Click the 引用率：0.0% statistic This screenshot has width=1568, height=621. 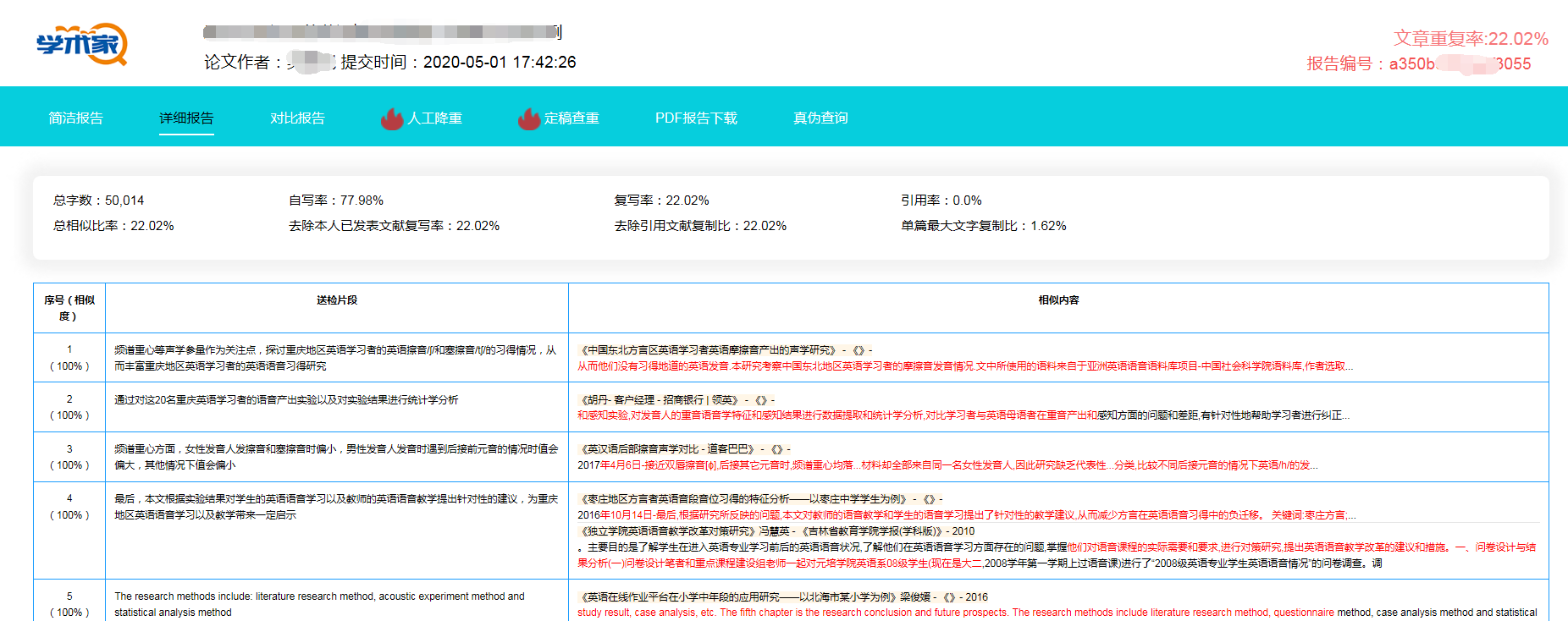(941, 201)
